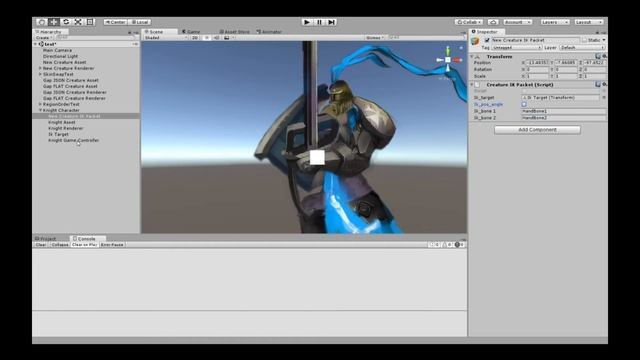The height and width of the screenshot is (360, 640).
Task: Click object picker next to Ik_target field
Action: pos(604,98)
